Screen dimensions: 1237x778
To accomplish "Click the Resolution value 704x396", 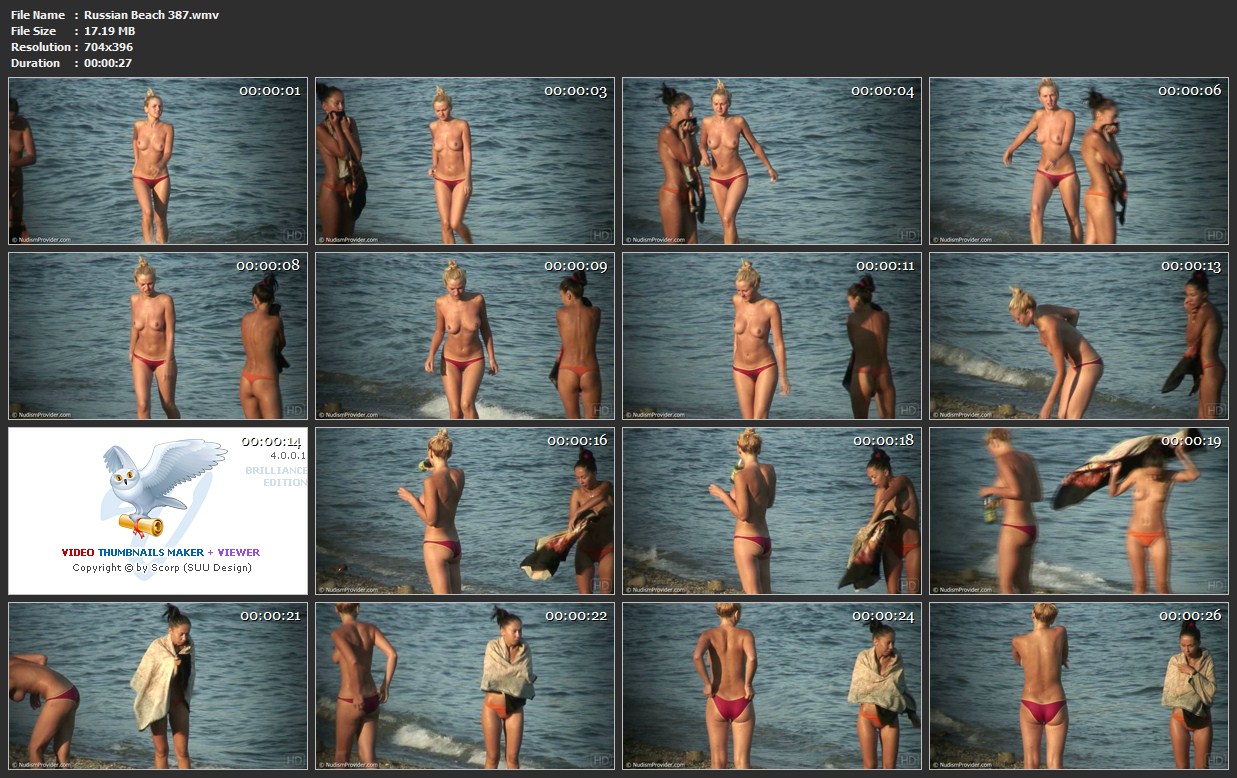I will [108, 47].
